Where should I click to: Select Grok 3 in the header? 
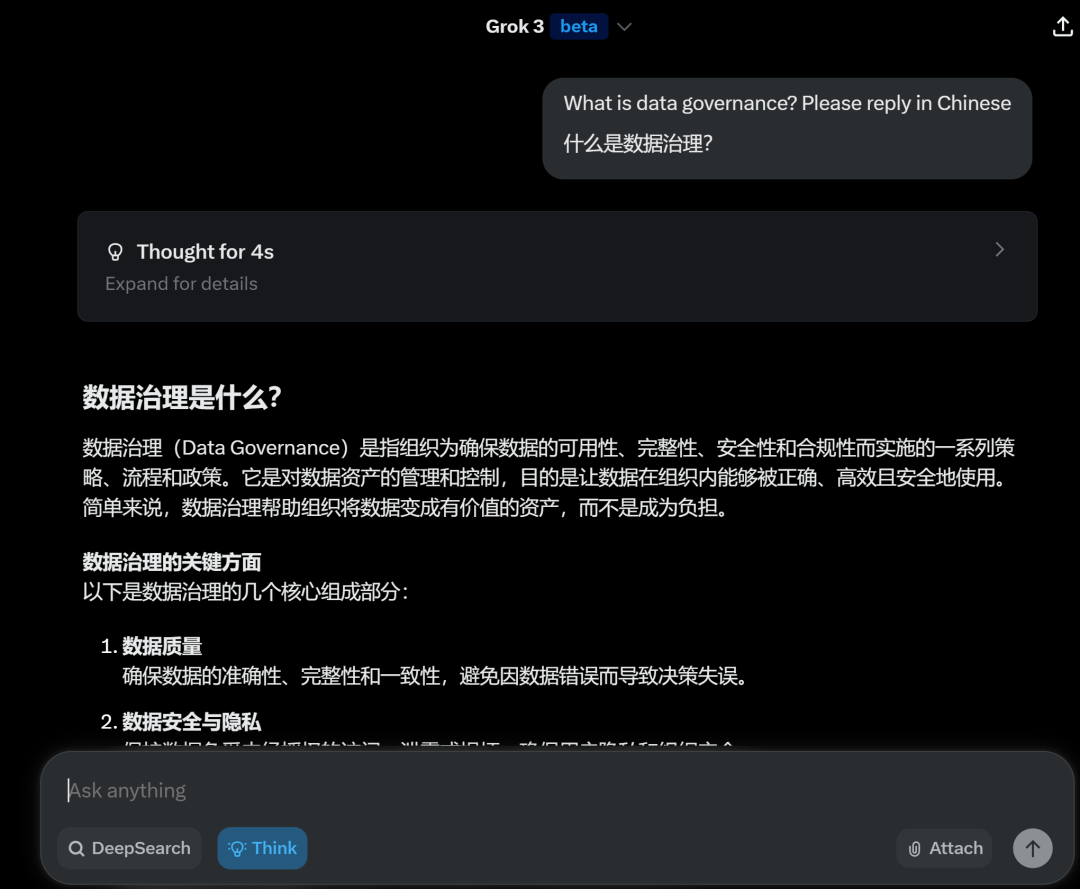click(515, 26)
